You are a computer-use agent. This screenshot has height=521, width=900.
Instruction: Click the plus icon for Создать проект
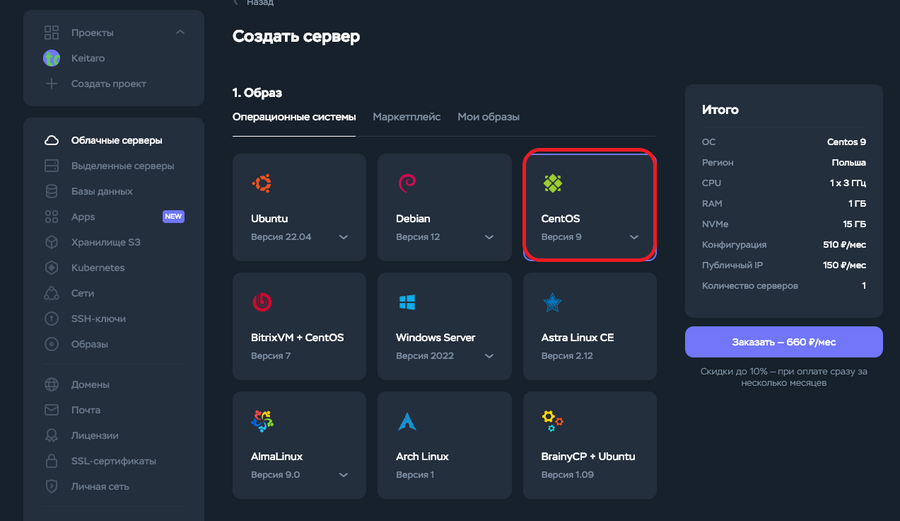(52, 84)
